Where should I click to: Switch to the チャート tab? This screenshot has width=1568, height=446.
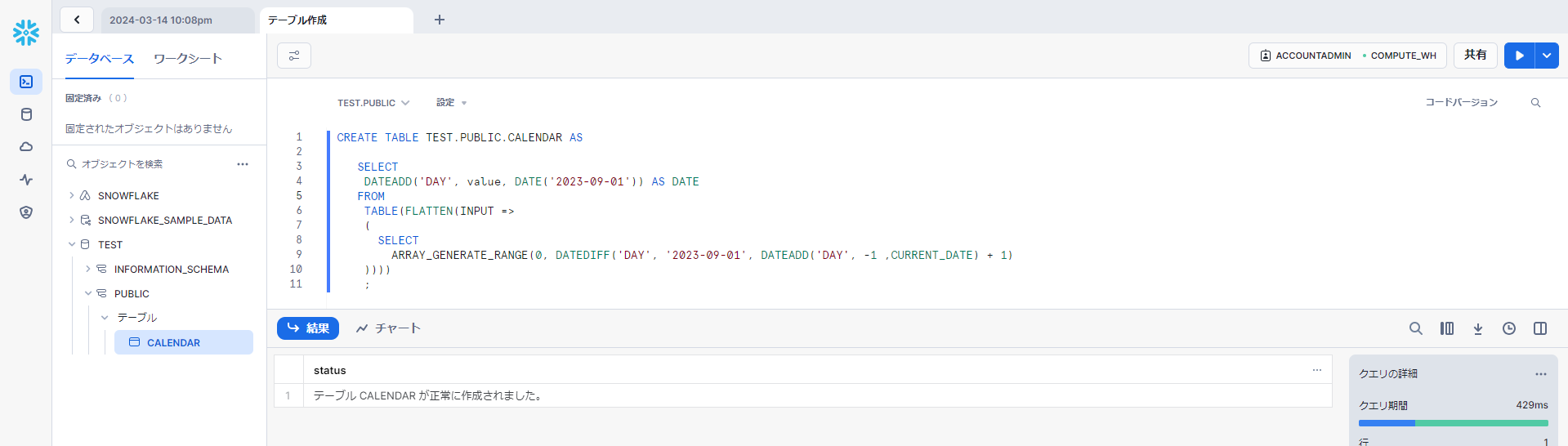[388, 328]
